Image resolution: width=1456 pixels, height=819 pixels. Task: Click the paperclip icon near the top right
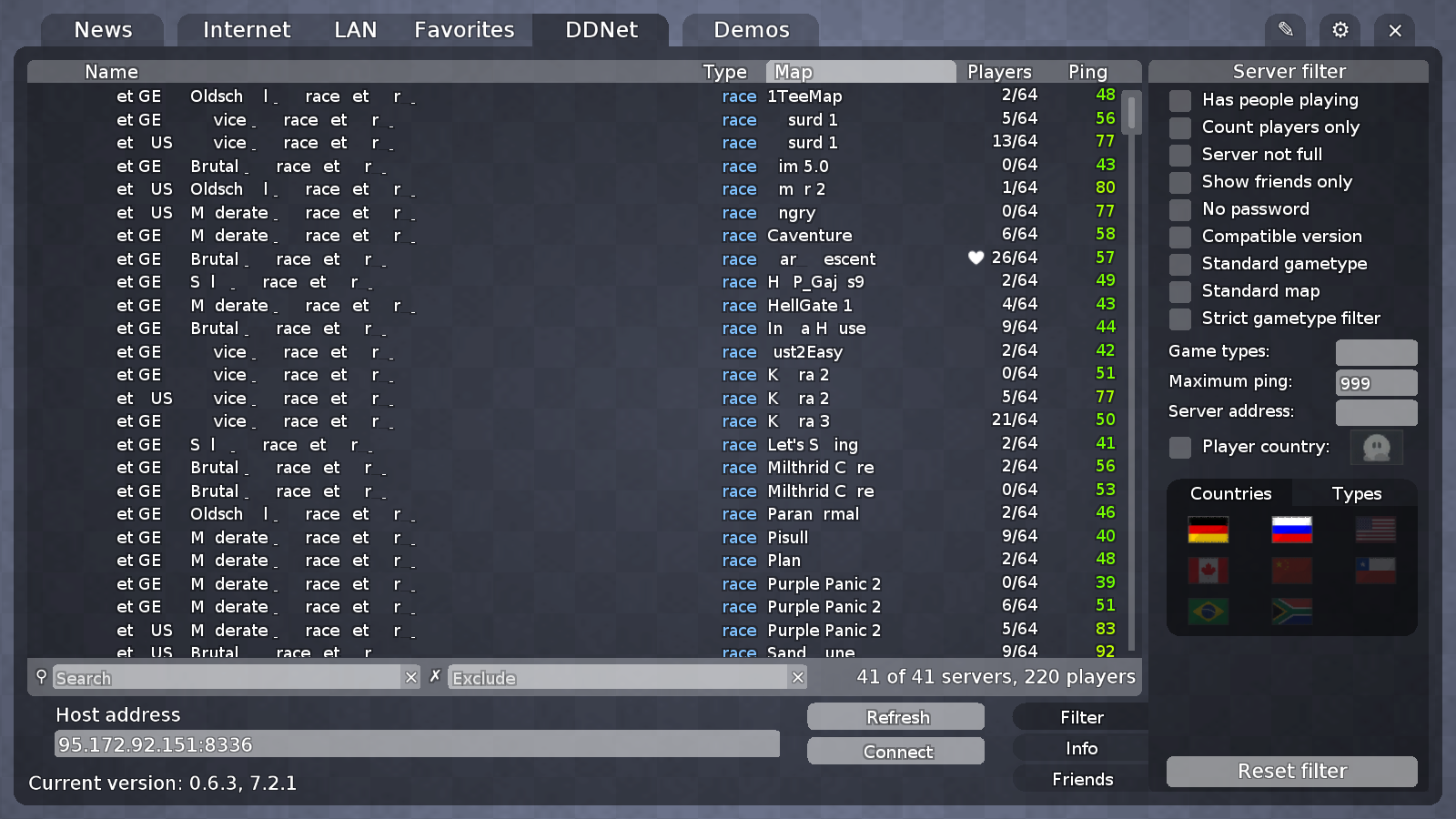point(1285,29)
